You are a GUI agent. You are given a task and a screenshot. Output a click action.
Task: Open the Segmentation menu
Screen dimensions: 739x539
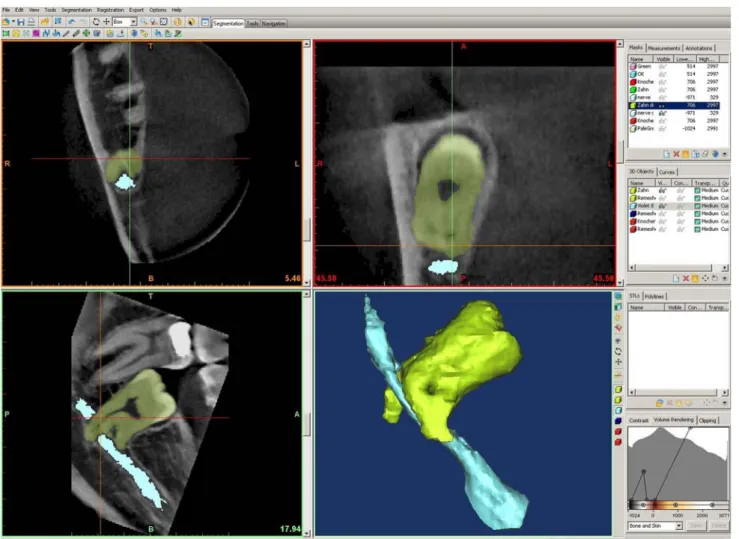(76, 10)
